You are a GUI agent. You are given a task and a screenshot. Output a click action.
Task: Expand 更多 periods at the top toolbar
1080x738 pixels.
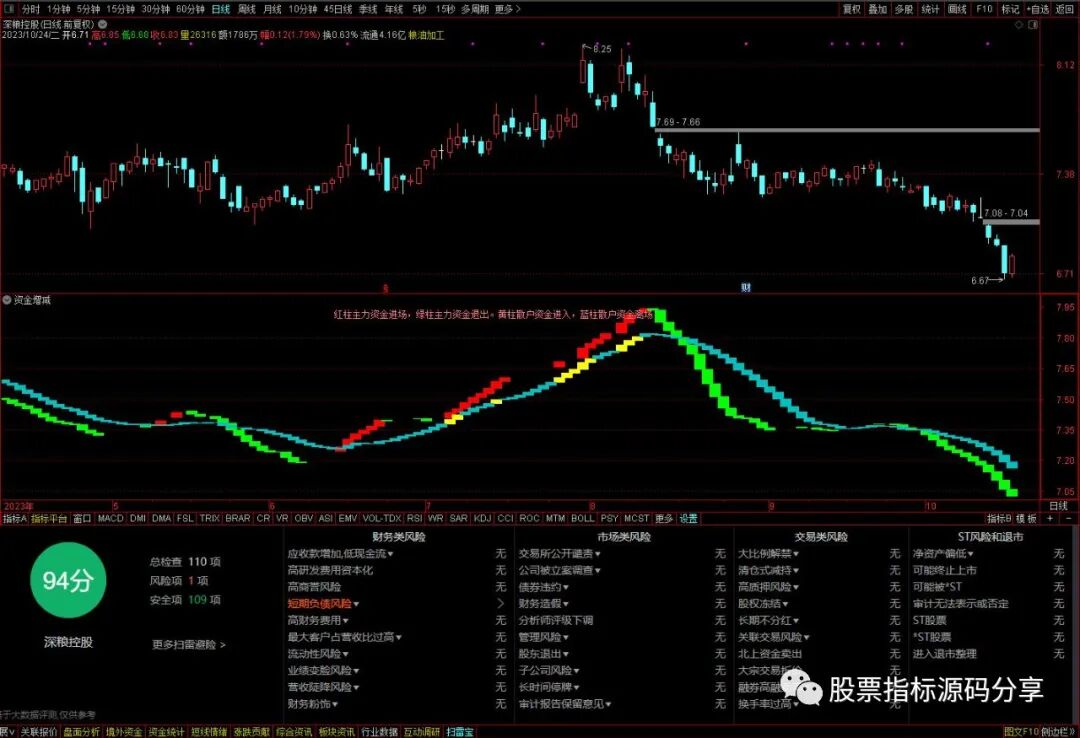[508, 9]
